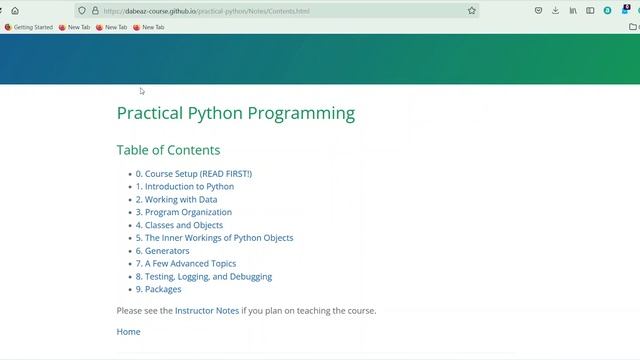Image resolution: width=640 pixels, height=360 pixels.
Task: Open '0. Course Setup (READ FIRST!)' link
Action: 194,173
